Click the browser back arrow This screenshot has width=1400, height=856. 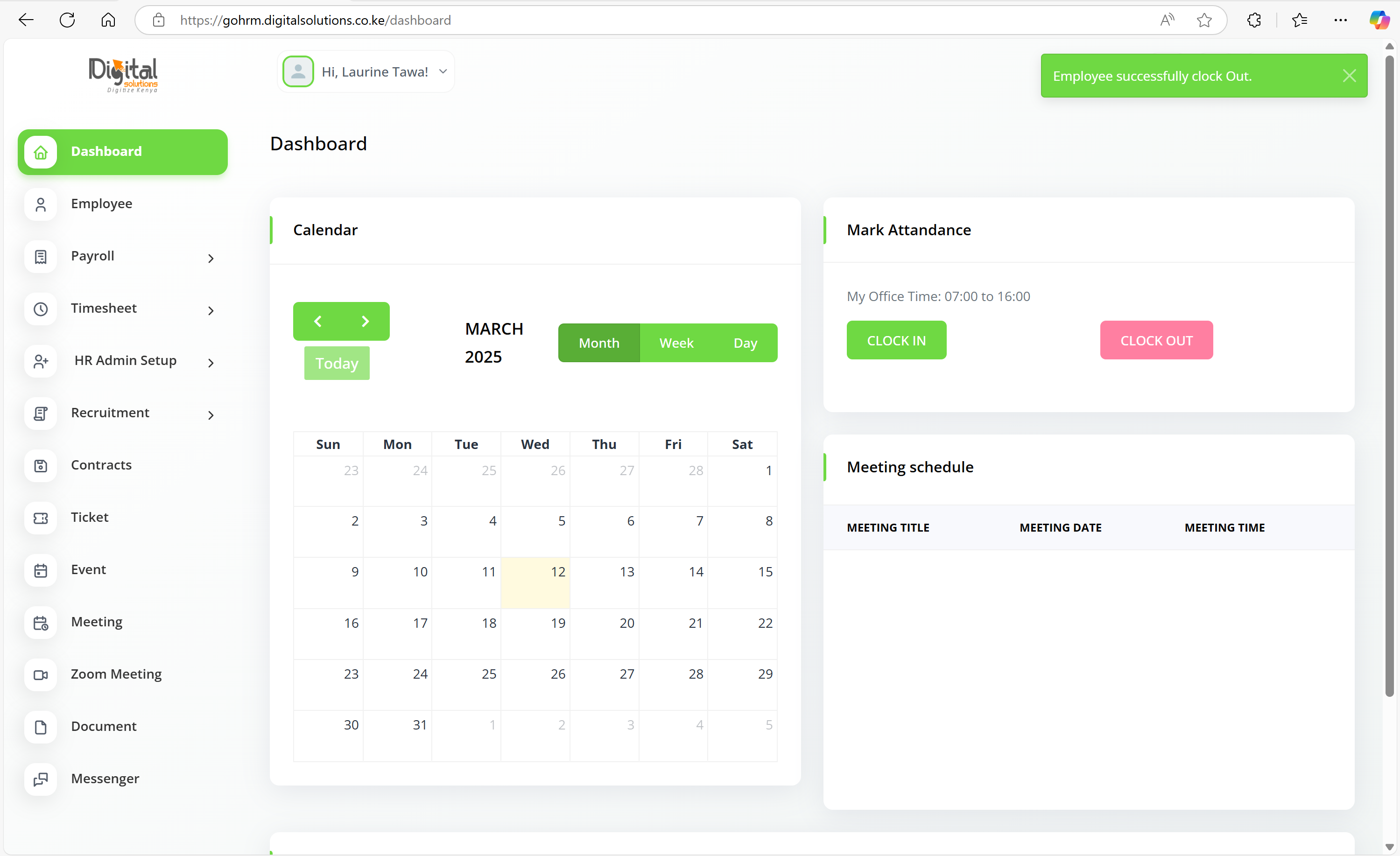click(x=26, y=21)
